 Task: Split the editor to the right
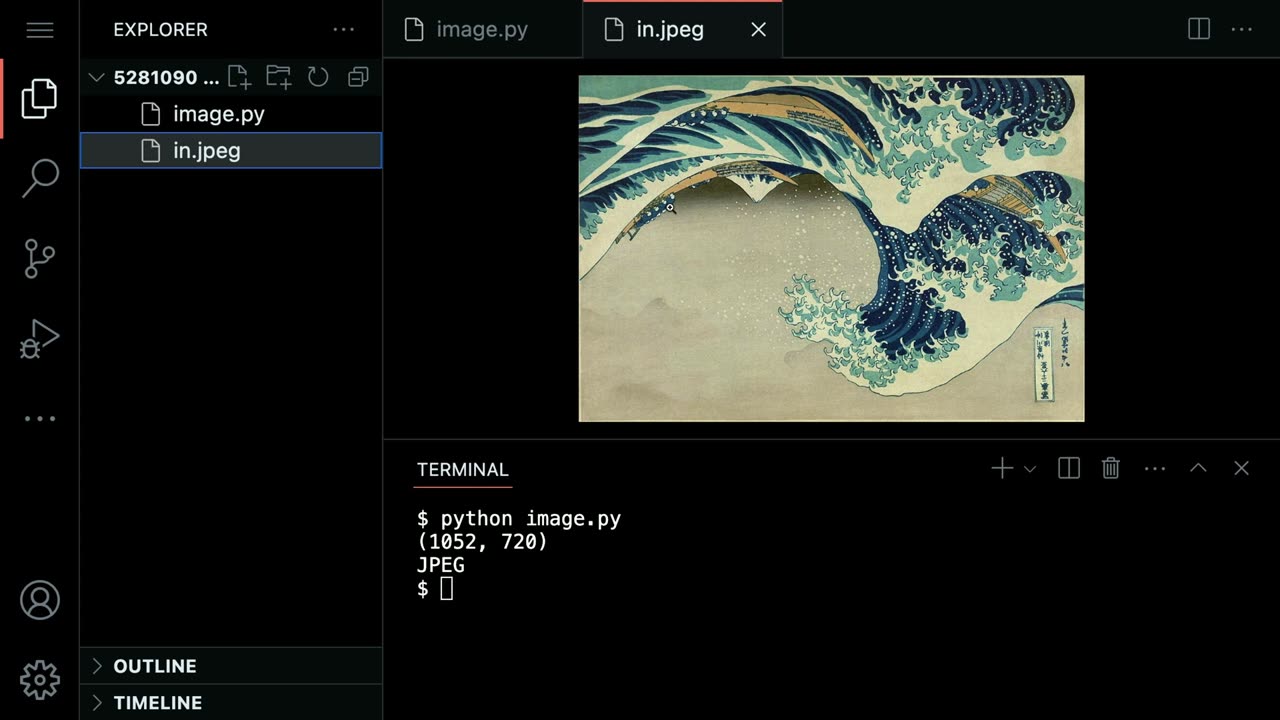[x=1199, y=30]
